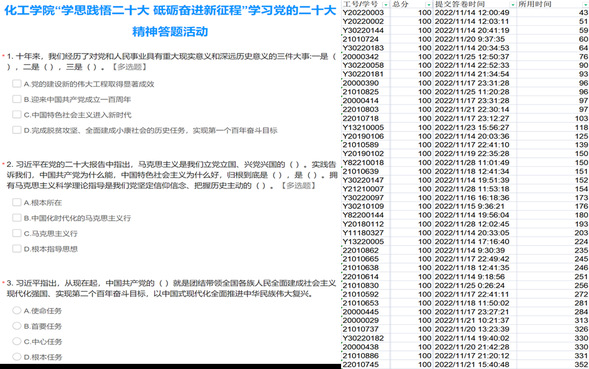Check option D 根本指导思想
The height and width of the screenshot is (369, 589).
point(17,248)
